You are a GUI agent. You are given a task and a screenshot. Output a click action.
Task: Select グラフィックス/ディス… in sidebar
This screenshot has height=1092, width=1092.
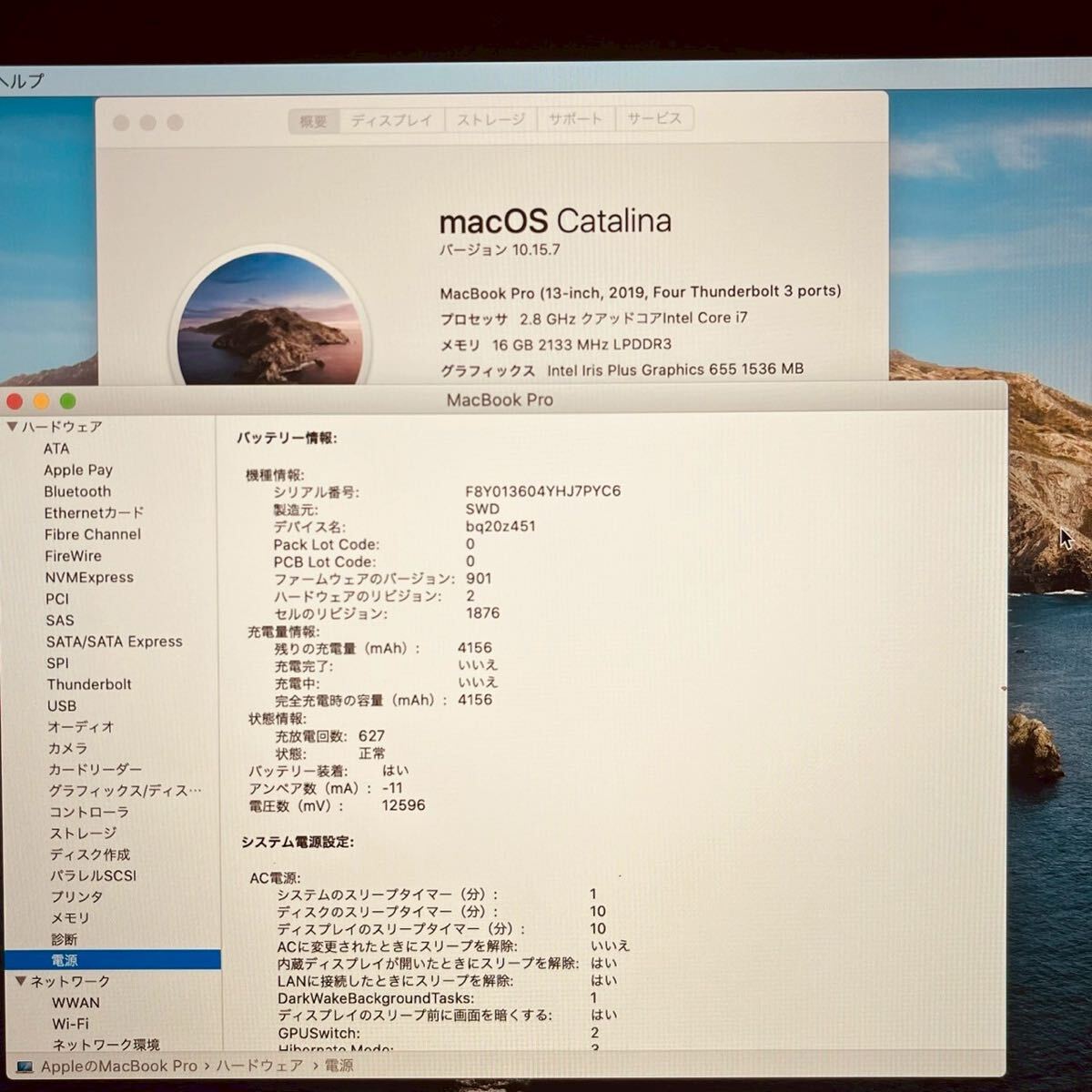[125, 791]
